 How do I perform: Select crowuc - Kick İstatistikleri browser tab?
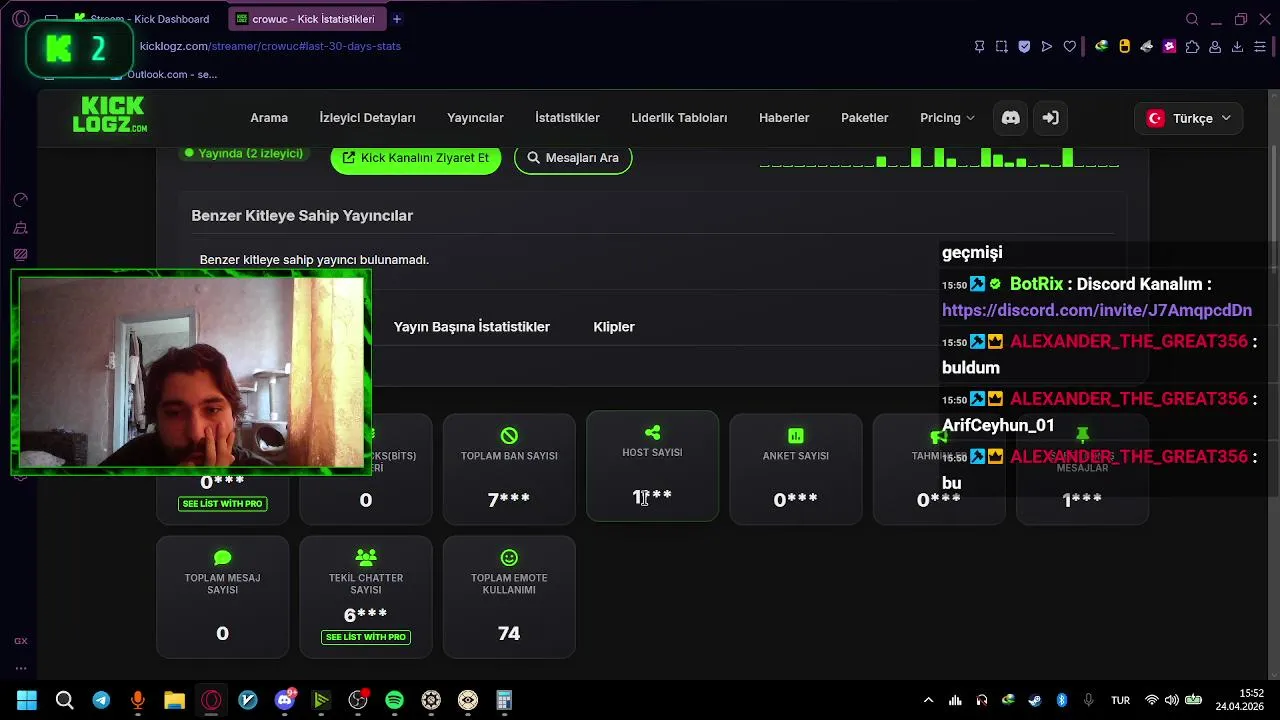pyautogui.click(x=306, y=19)
